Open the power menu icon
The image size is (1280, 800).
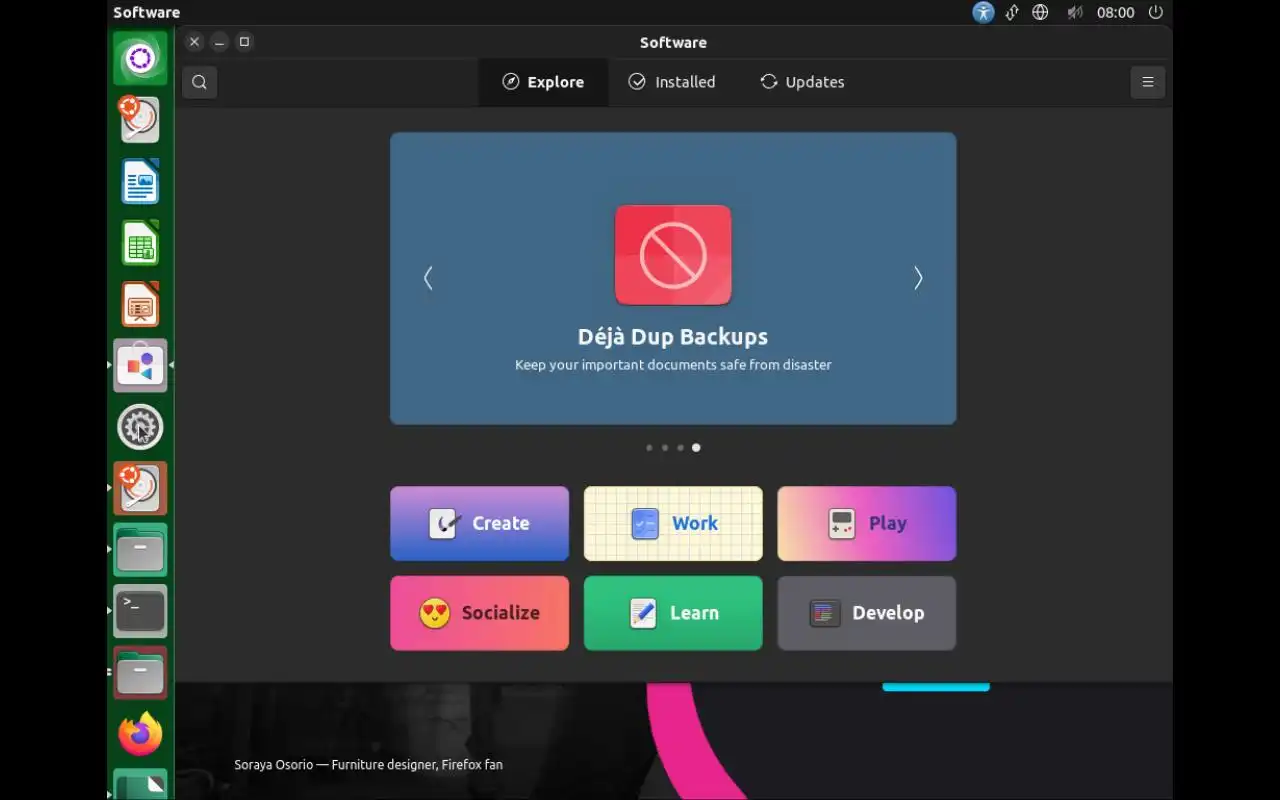click(x=1156, y=12)
